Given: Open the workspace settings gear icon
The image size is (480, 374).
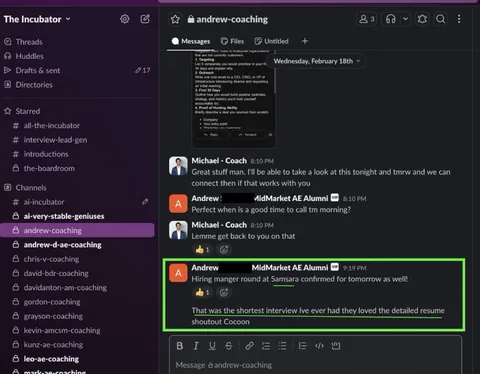Looking at the screenshot, I should 125,19.
